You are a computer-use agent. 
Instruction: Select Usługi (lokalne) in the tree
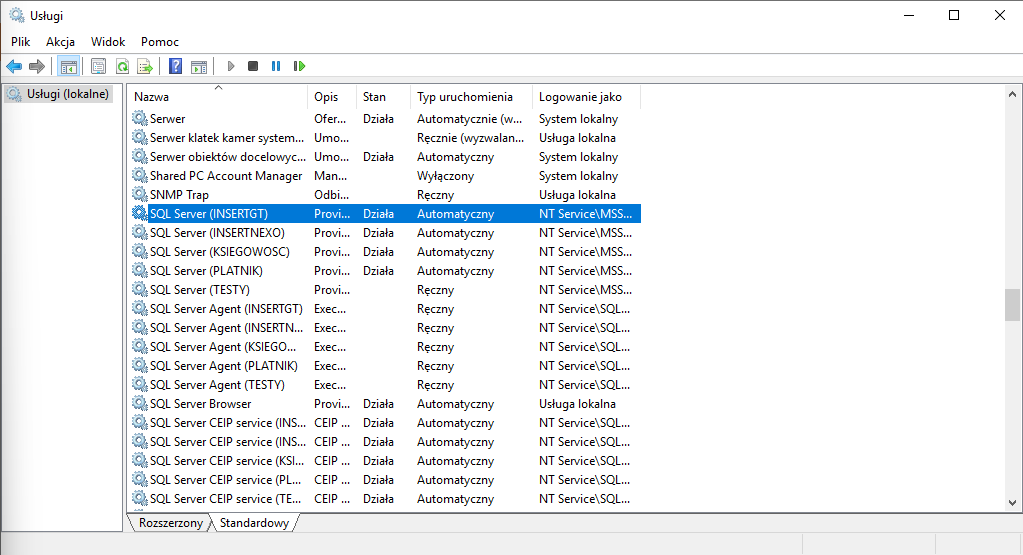pos(67,94)
